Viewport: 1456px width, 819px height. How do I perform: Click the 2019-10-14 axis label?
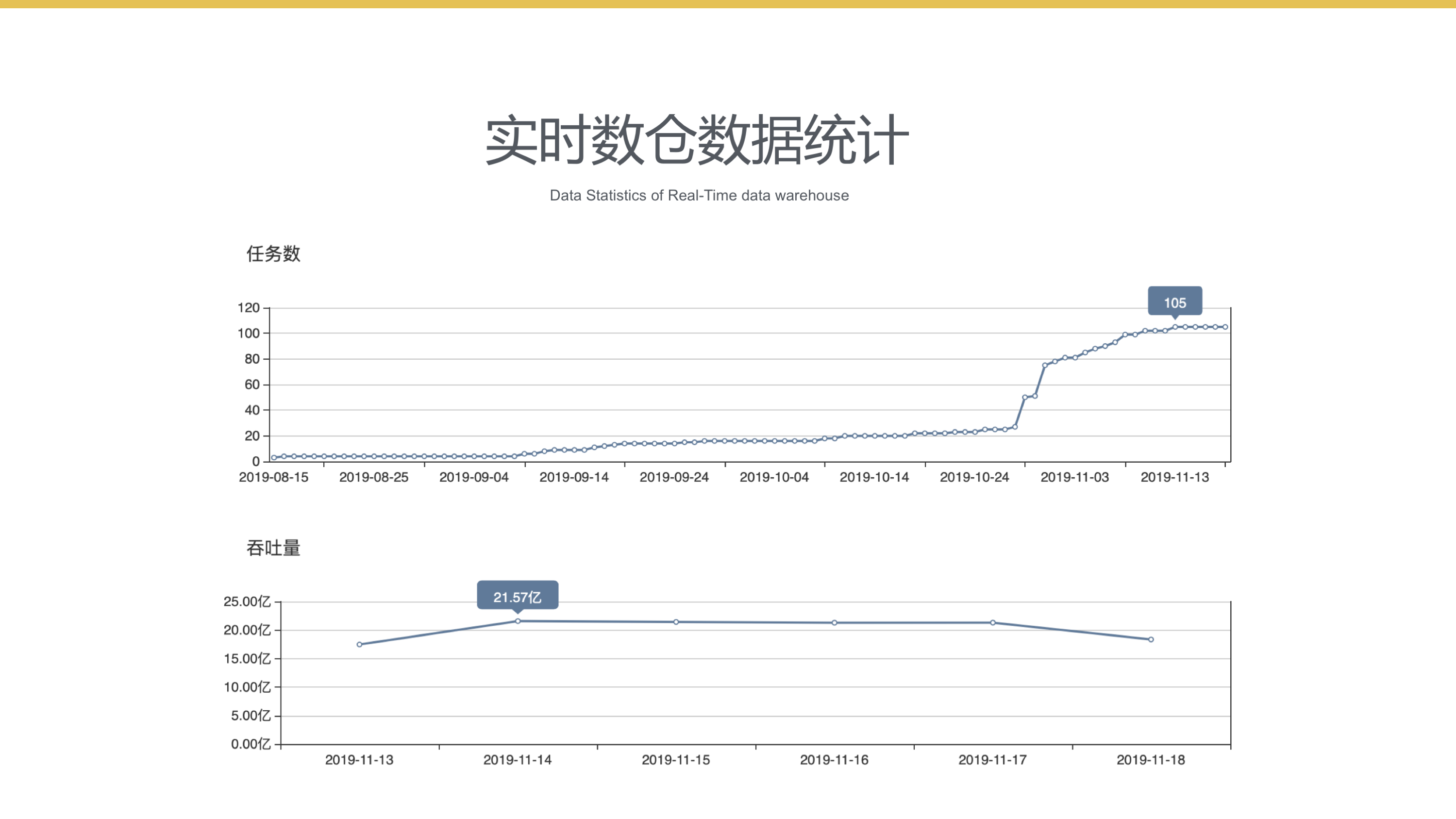pos(874,477)
